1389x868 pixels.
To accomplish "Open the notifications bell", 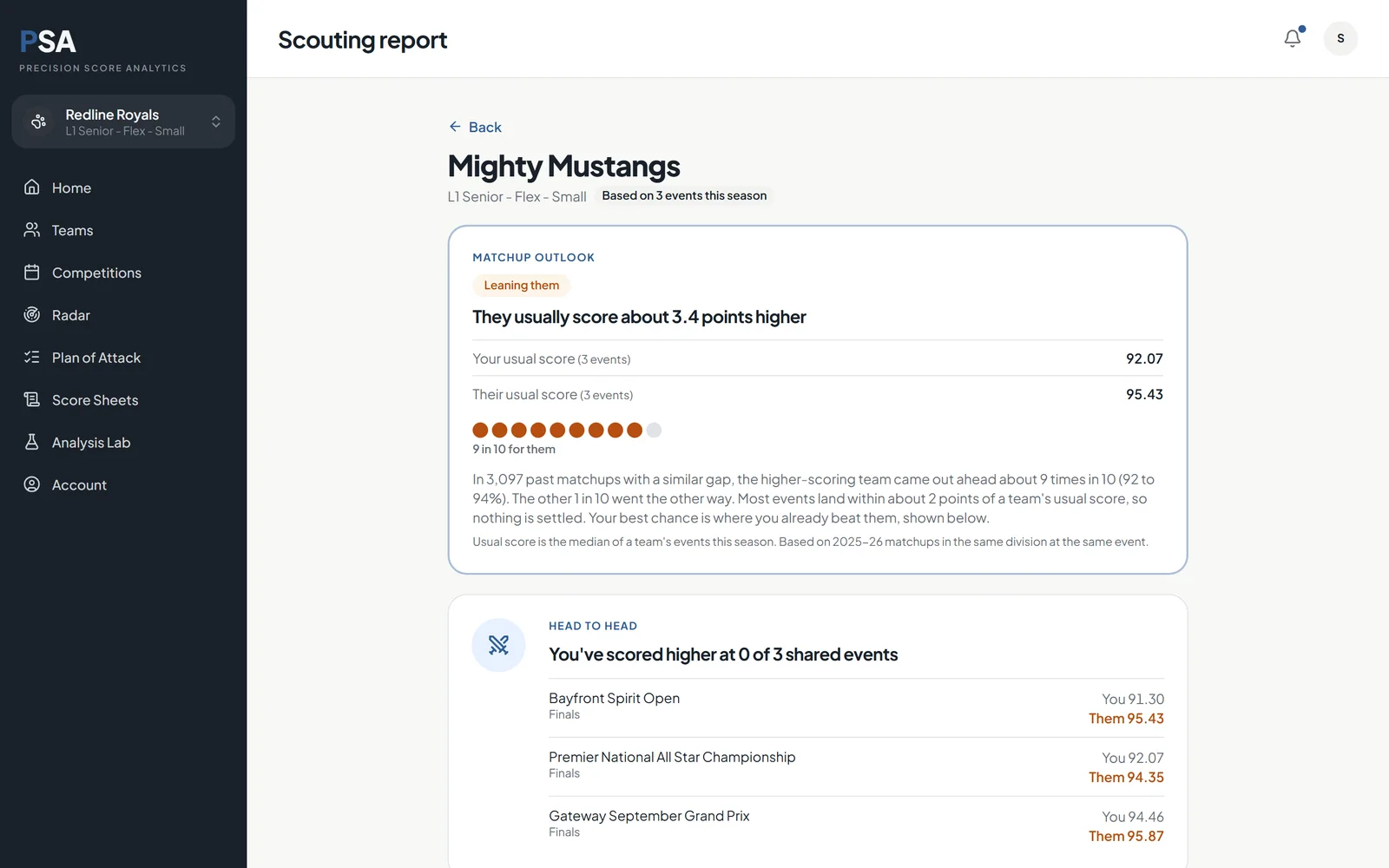I will [1293, 38].
